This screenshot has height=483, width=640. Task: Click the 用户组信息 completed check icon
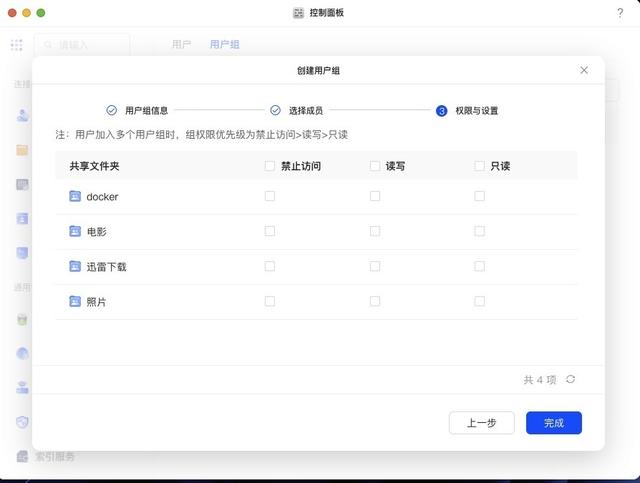pyautogui.click(x=111, y=110)
